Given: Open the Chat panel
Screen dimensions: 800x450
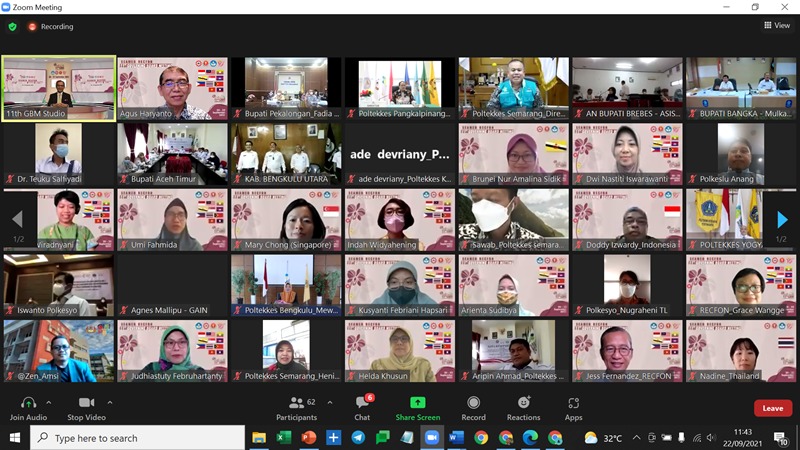Looking at the screenshot, I should coord(361,402).
